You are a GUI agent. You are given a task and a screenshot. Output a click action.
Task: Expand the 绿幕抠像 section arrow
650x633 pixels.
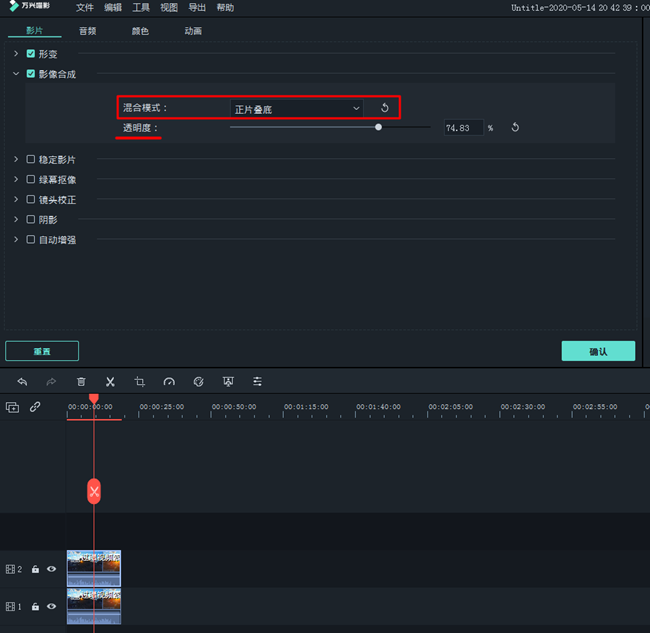click(16, 179)
